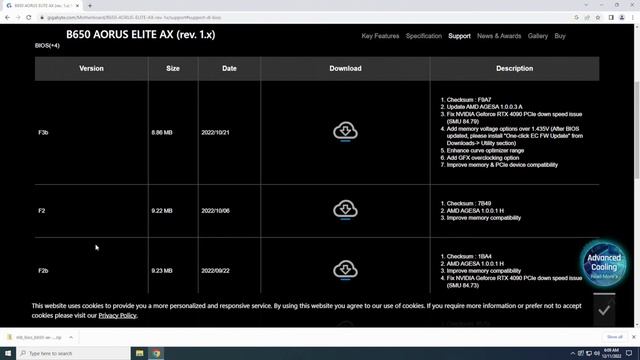Screen dimensions: 640x360
Task: Click the volume icon in system tray
Action: [597, 353]
